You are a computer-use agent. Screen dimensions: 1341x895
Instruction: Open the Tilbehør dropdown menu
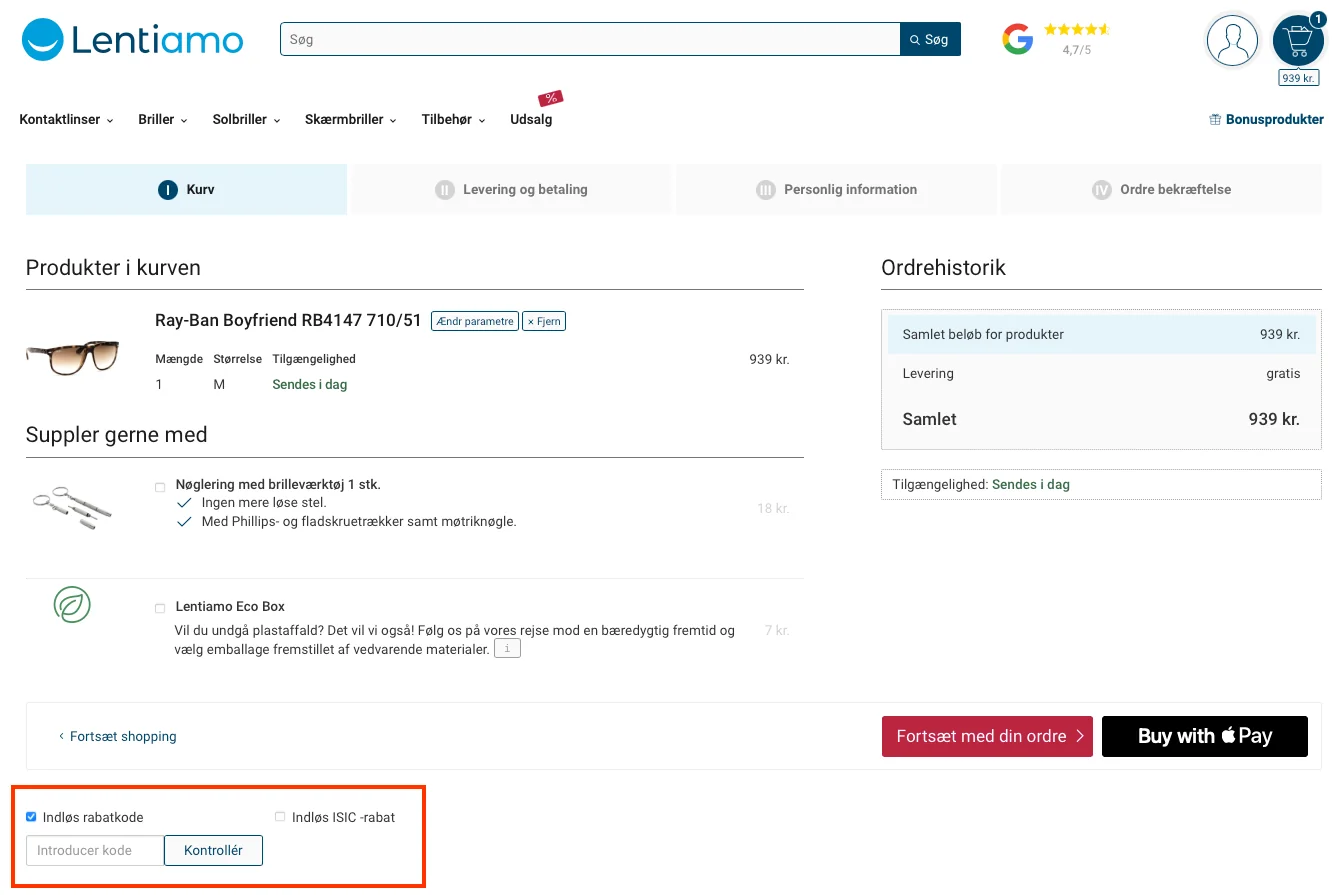(453, 119)
